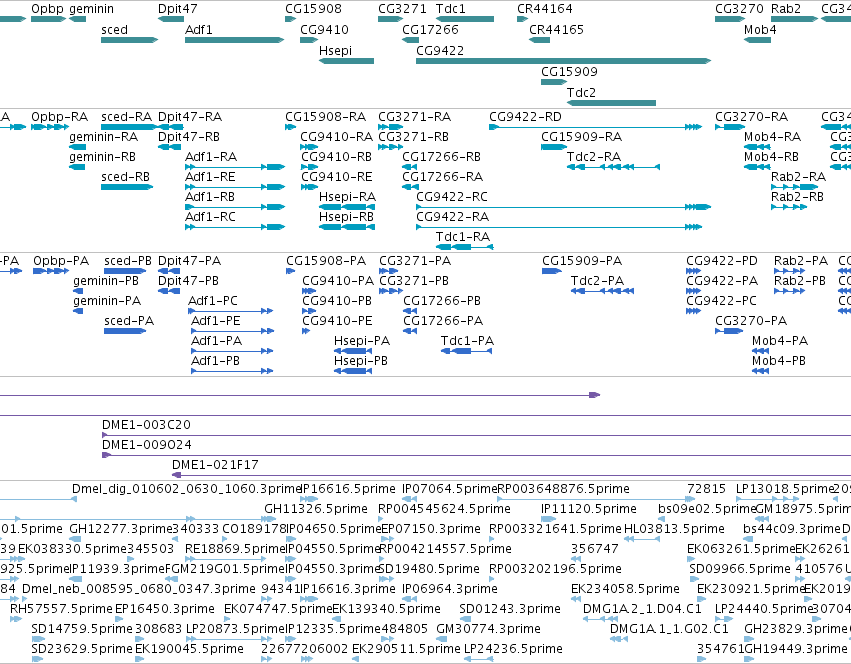851x664 pixels.
Task: Open the CR44165 gene label
Action: [x=556, y=29]
